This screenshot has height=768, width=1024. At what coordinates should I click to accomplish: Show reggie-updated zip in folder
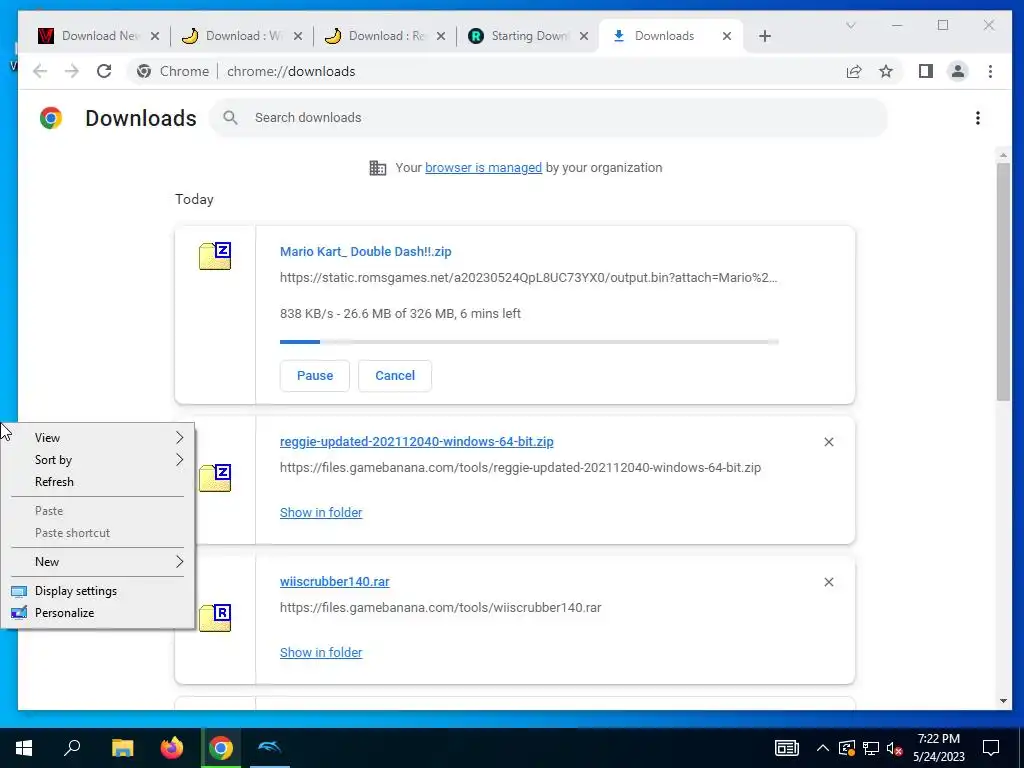coord(321,513)
